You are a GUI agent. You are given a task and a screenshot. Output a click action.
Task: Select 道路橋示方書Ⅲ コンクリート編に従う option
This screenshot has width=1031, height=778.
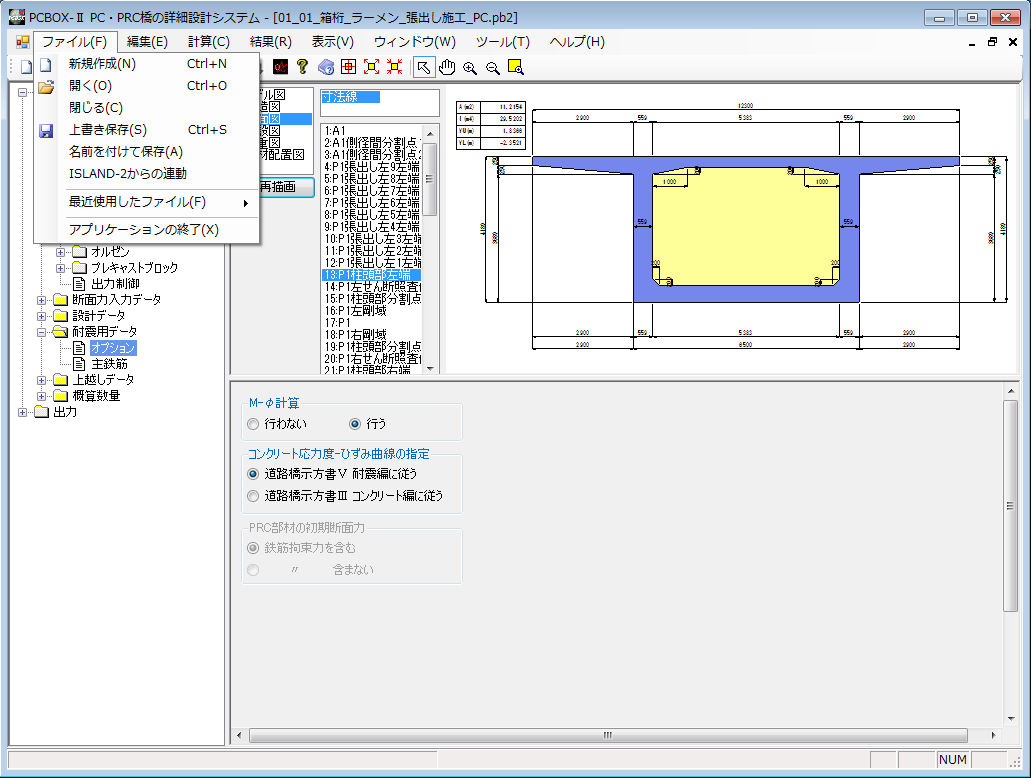pos(253,496)
